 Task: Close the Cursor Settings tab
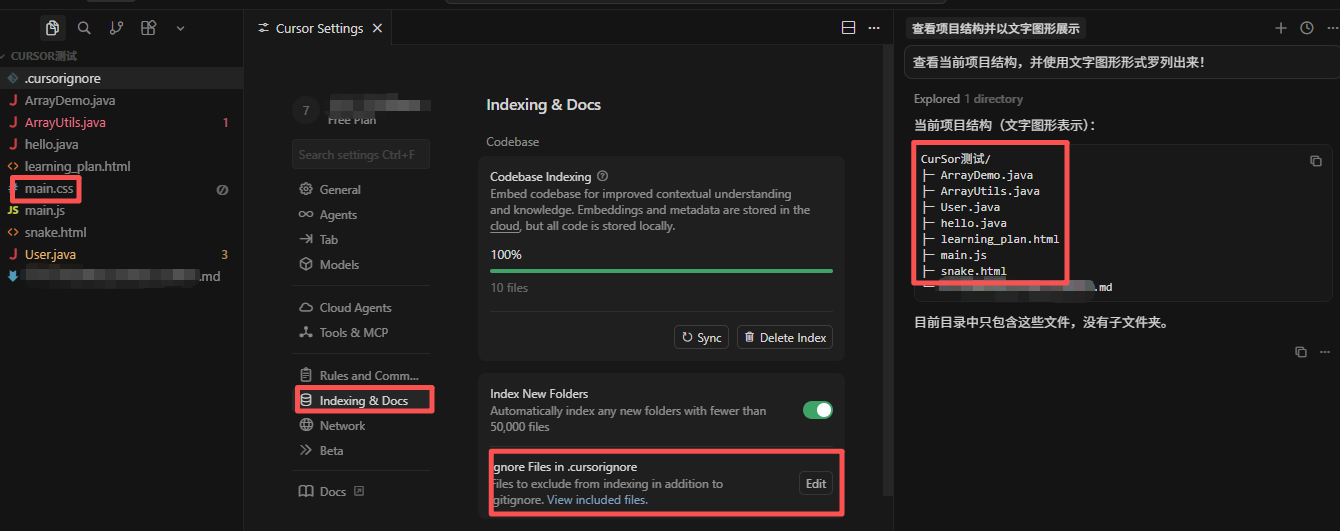click(x=377, y=28)
